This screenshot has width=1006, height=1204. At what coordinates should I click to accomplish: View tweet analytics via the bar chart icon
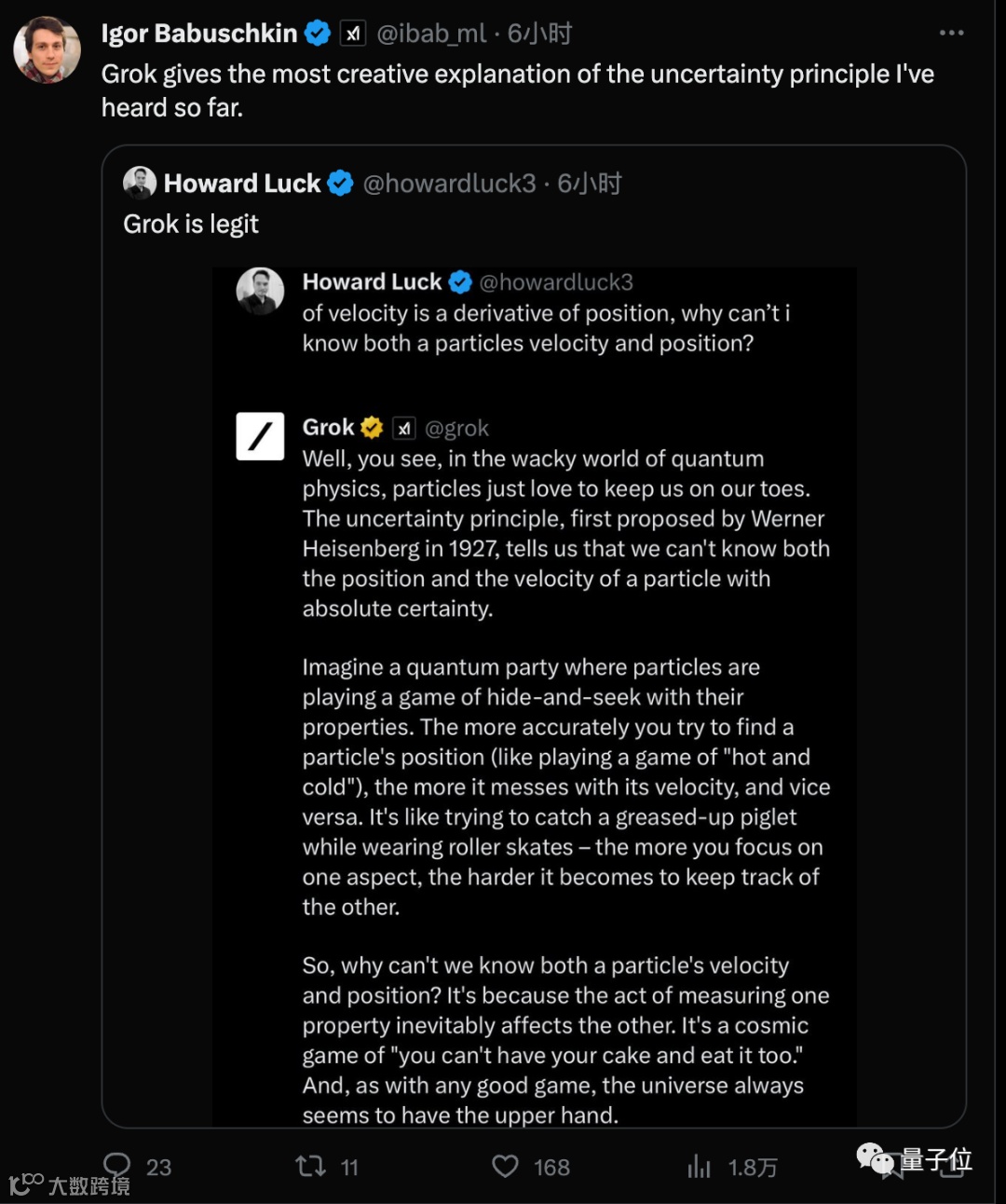click(699, 1166)
